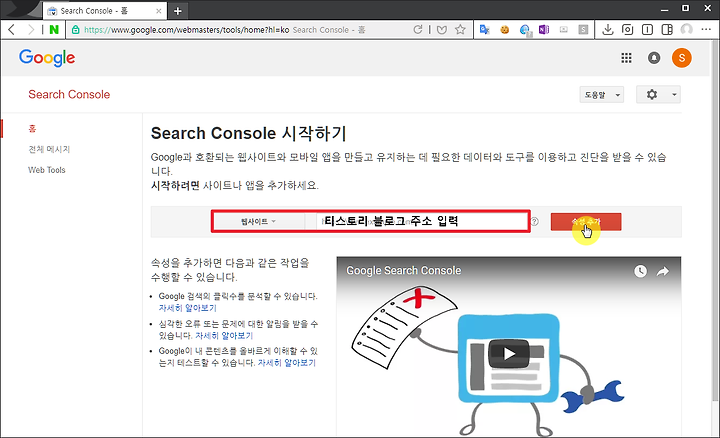The height and width of the screenshot is (438, 720).
Task: Open Google notifications bell
Action: tap(654, 58)
